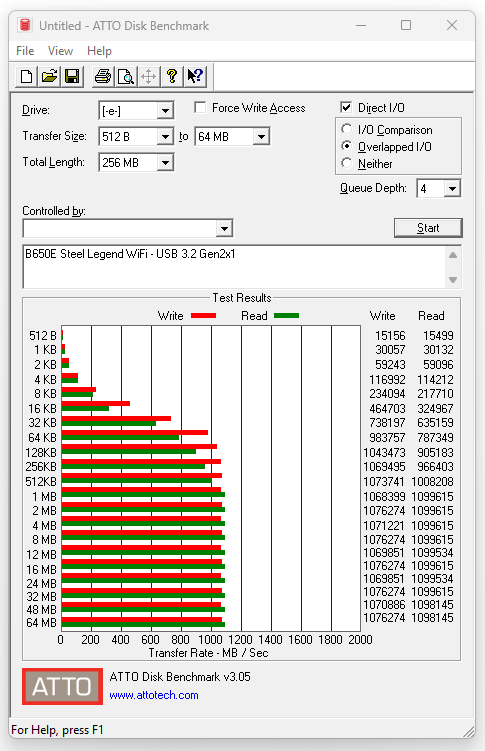Expand the Queue Depth dropdown
The height and width of the screenshot is (751, 485).
click(x=452, y=188)
